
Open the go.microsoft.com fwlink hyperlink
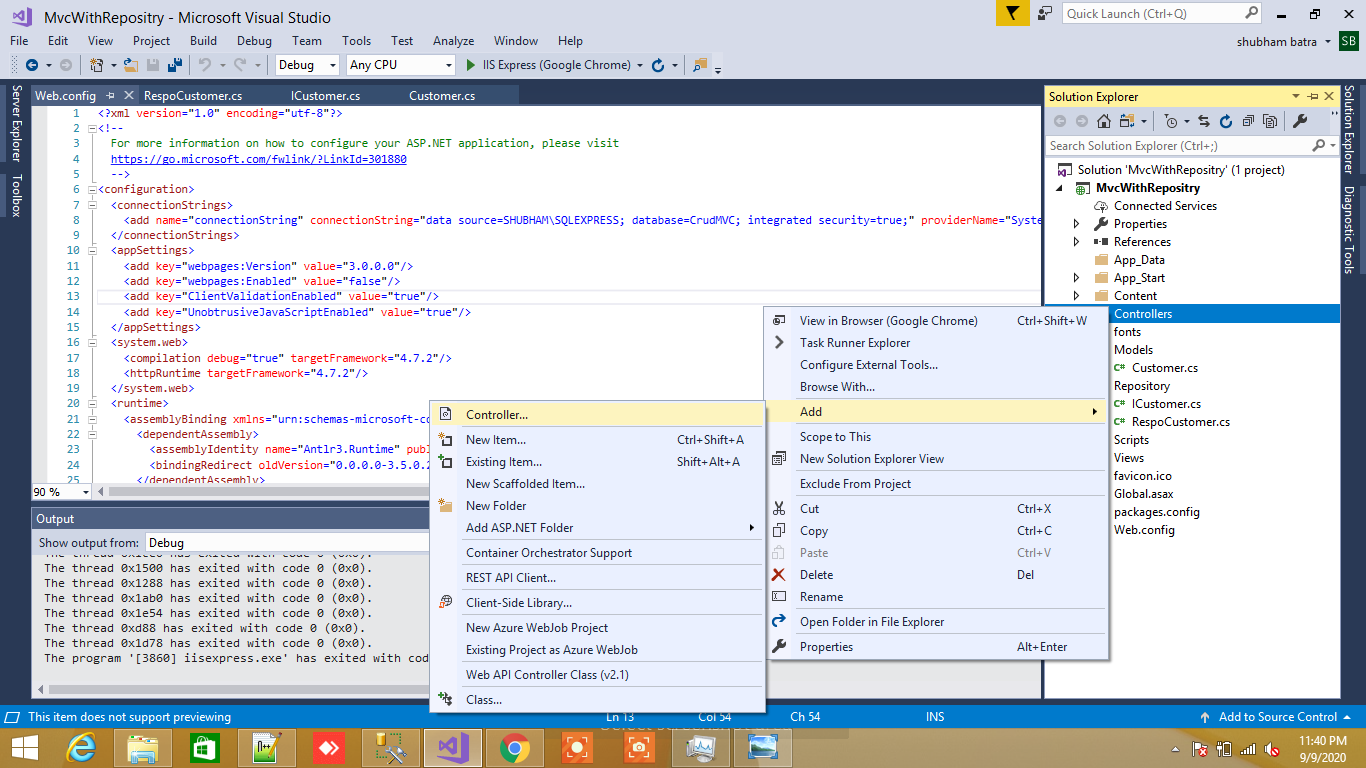[258, 159]
